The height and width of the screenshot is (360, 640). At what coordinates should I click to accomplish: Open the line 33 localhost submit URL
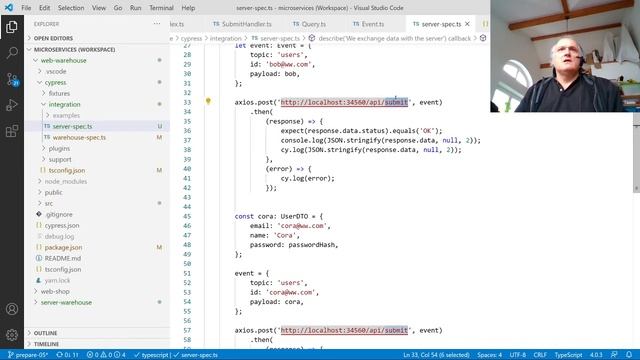click(x=344, y=102)
